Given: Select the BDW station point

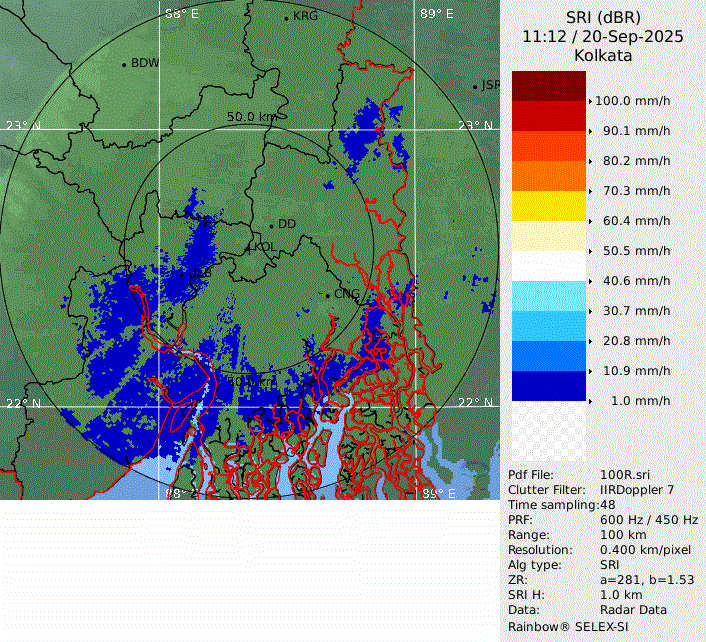Looking at the screenshot, I should 124,65.
